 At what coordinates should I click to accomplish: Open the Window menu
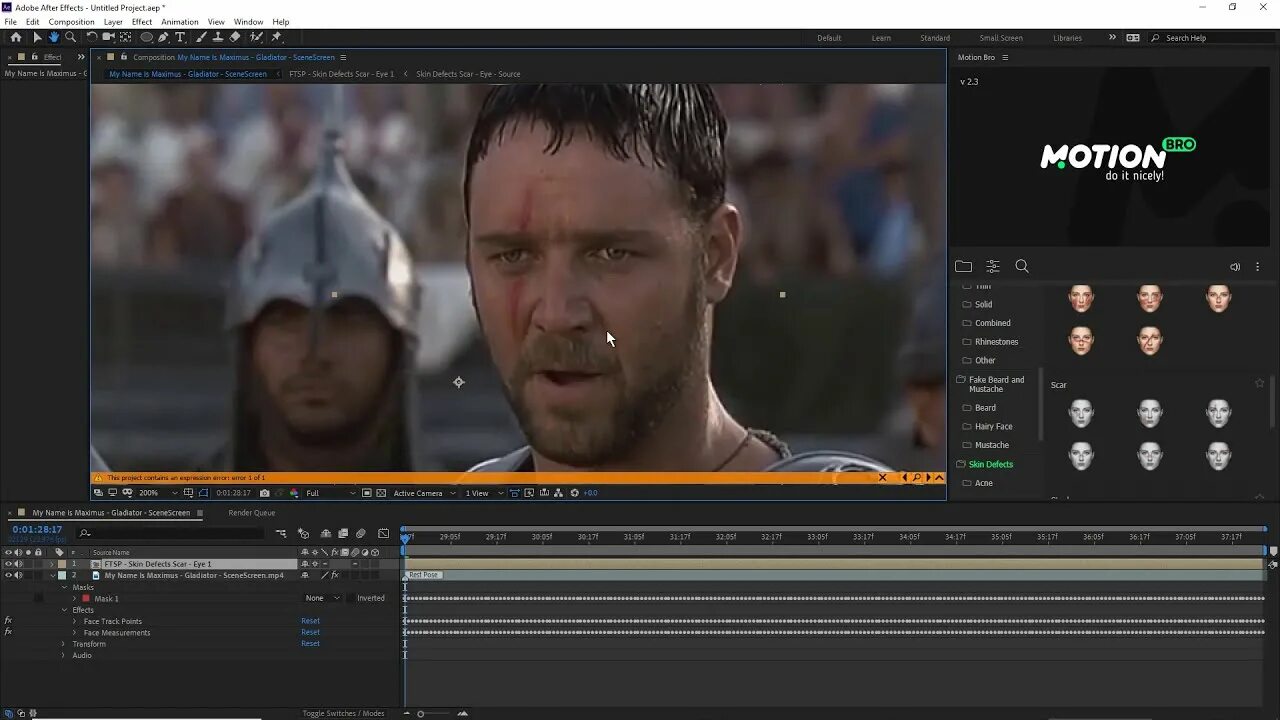point(248,22)
